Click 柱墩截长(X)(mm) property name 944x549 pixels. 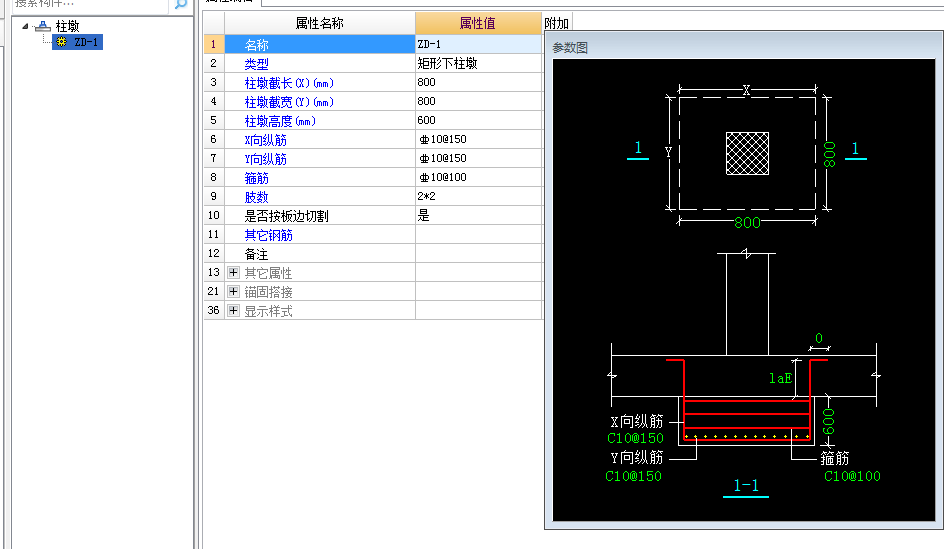click(x=289, y=83)
